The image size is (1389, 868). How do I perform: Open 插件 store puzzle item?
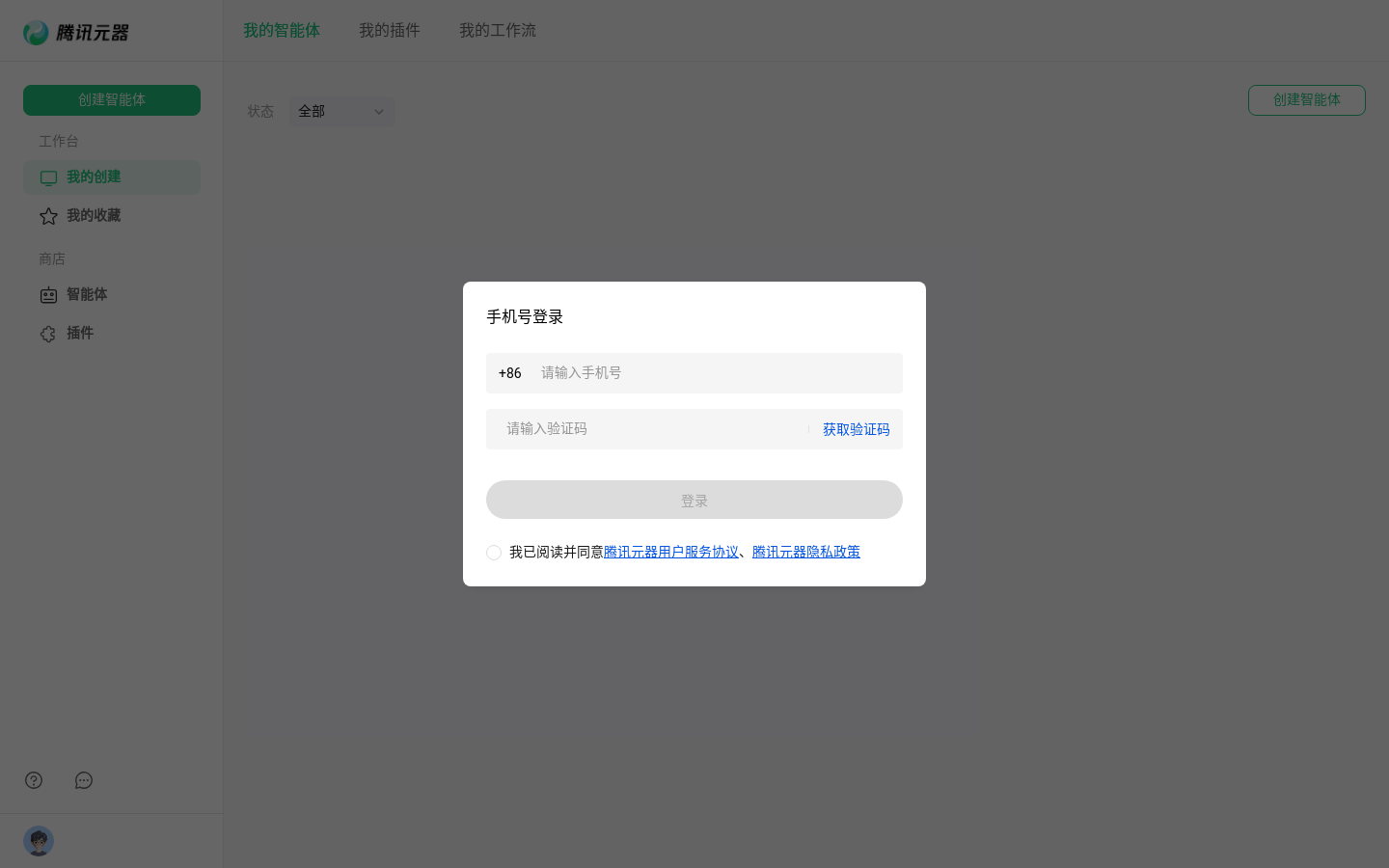coord(112,334)
